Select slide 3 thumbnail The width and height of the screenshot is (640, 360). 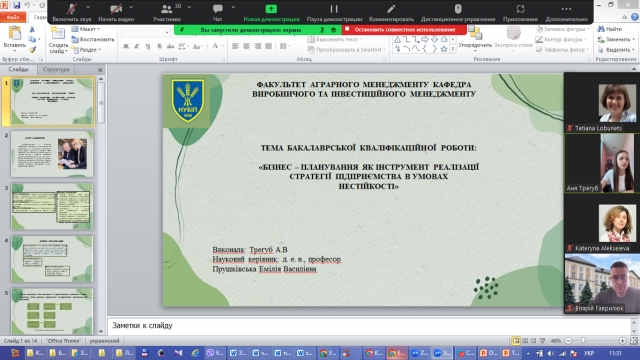[52, 206]
